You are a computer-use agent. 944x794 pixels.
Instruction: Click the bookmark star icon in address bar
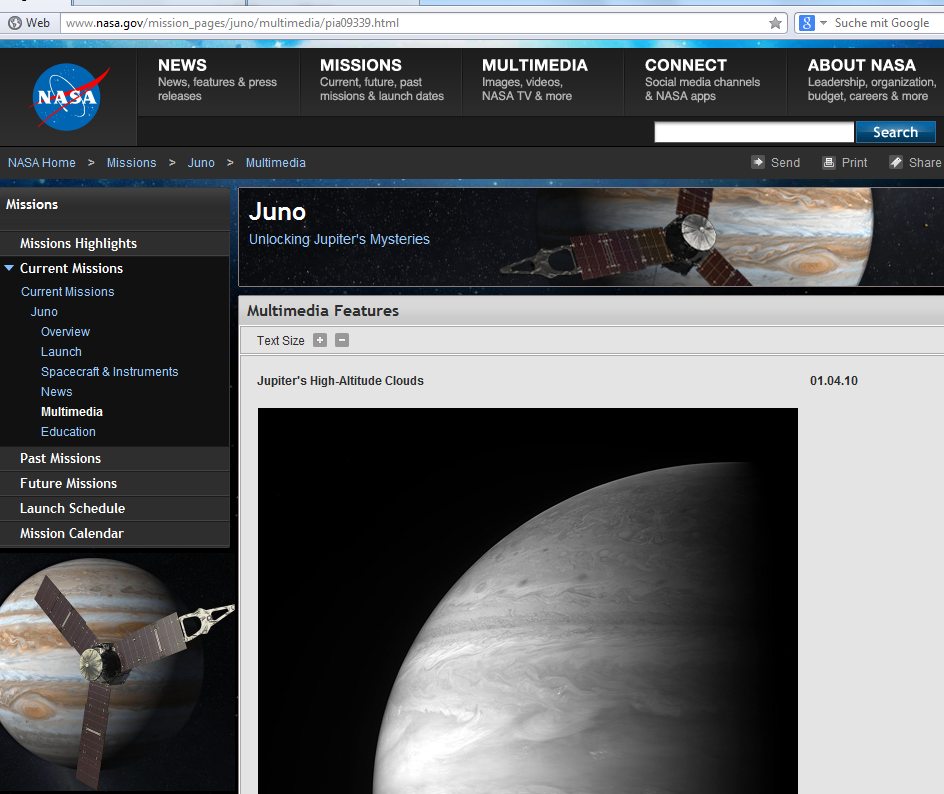(775, 23)
